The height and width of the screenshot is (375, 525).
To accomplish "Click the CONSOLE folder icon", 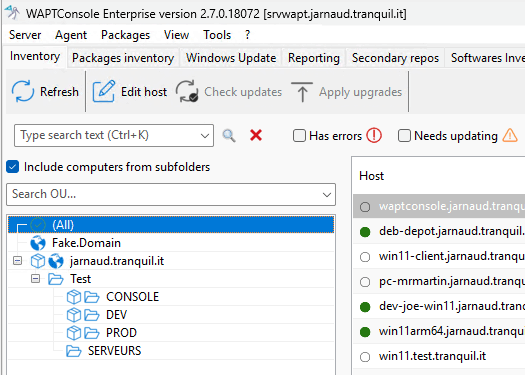I will (x=92, y=297).
